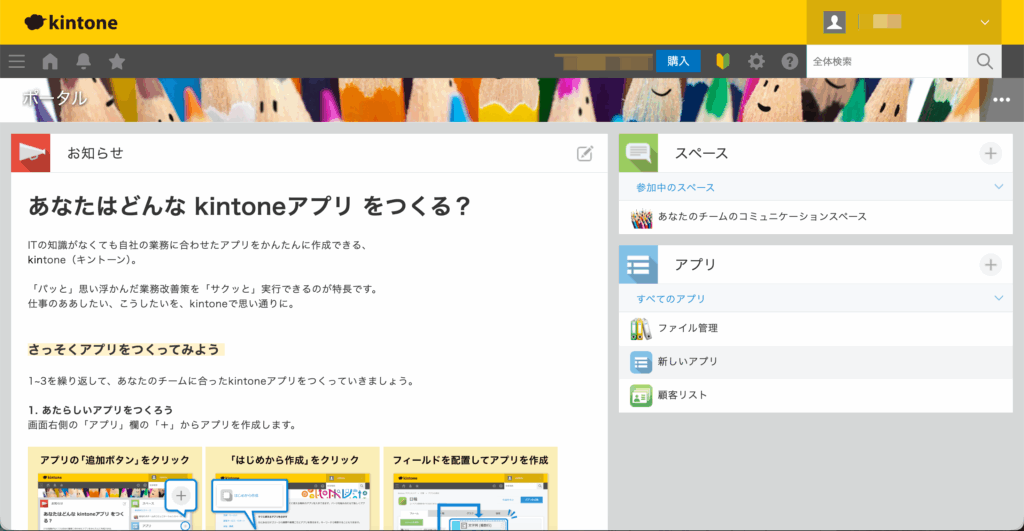
Task: Open the beginner guide leaf icon
Action: pyautogui.click(x=723, y=61)
